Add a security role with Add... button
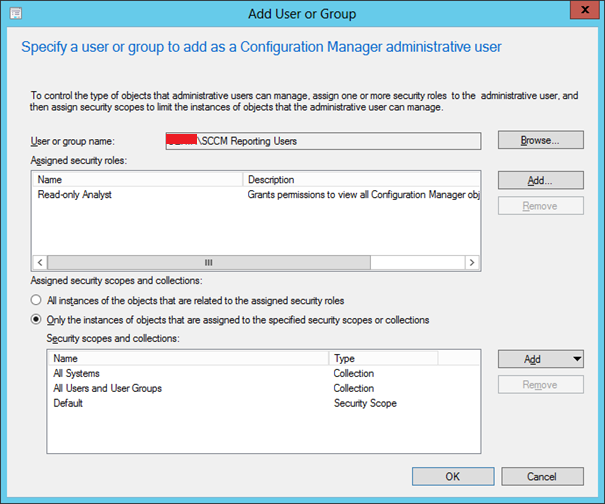 coord(541,180)
